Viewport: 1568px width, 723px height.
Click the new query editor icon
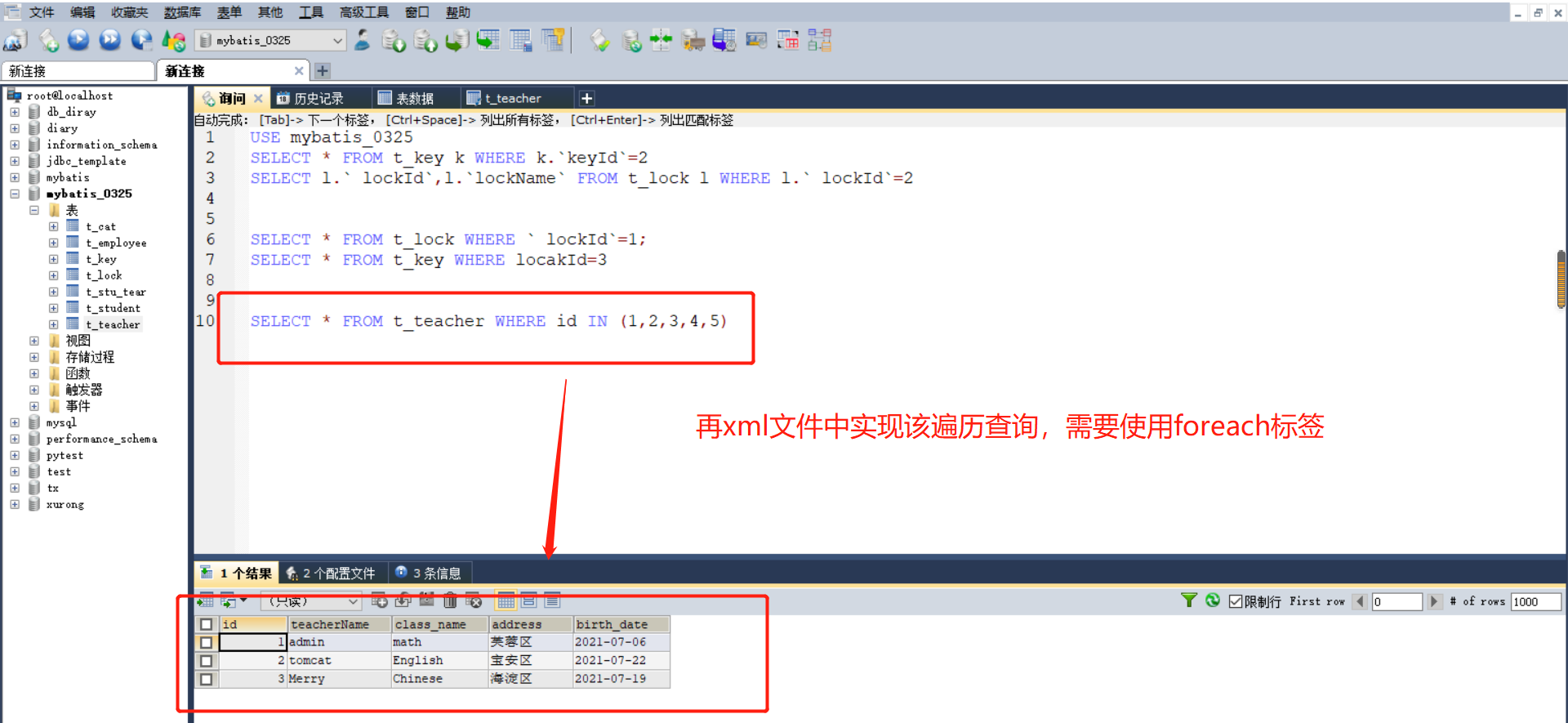pyautogui.click(x=49, y=40)
